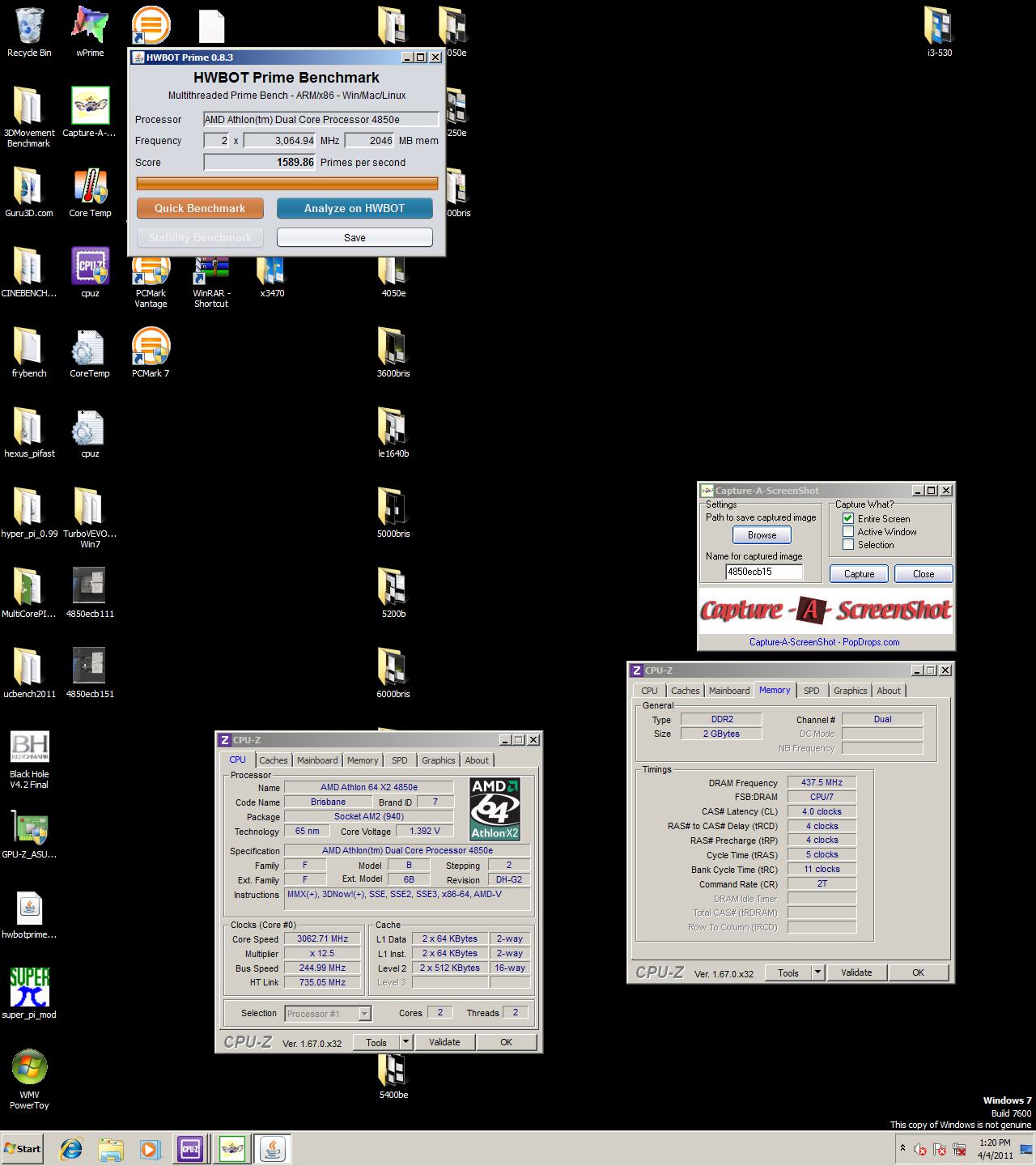
Task: Open the wPrime desktop icon
Action: [90, 26]
